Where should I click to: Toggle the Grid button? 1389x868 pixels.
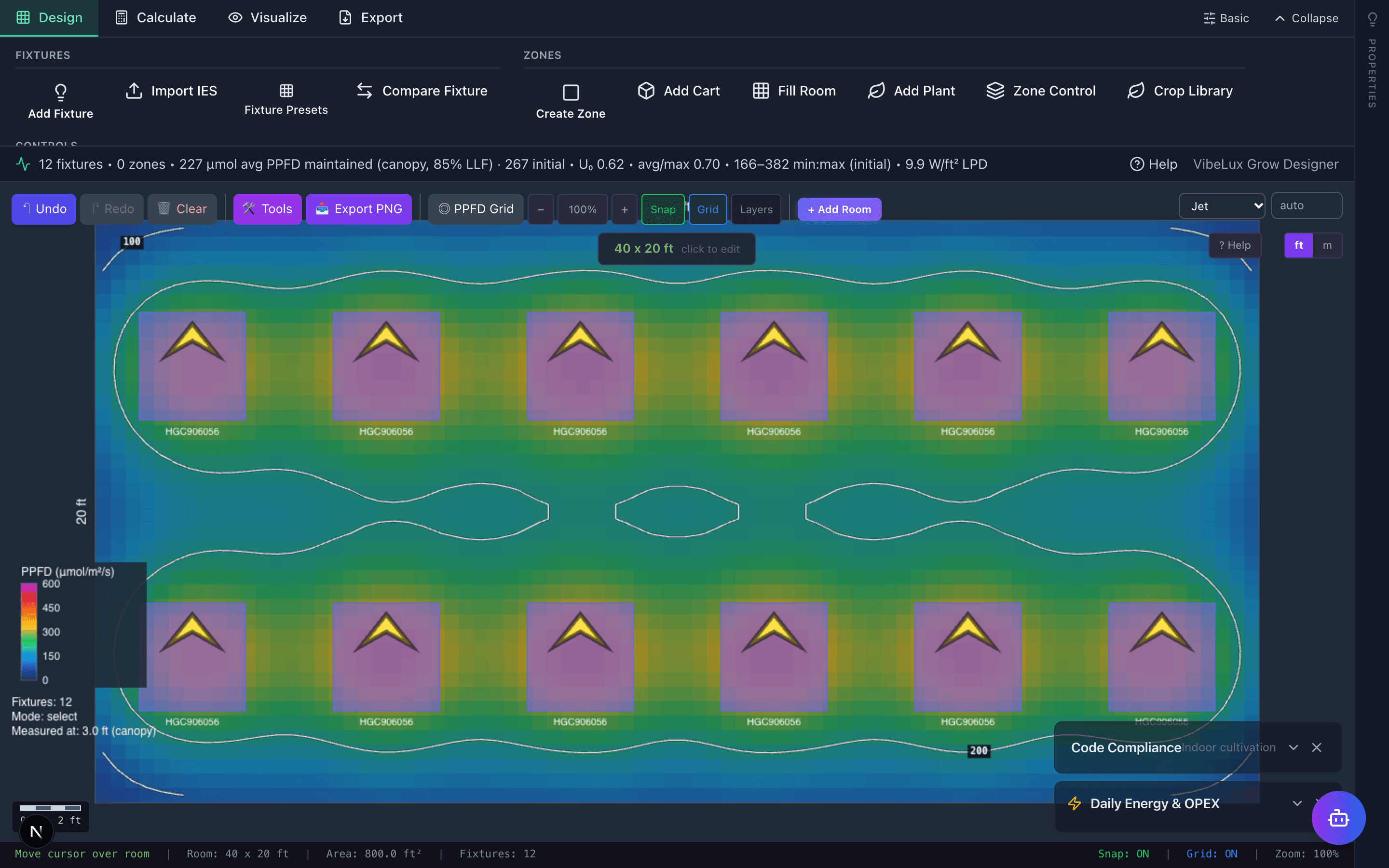pyautogui.click(x=708, y=209)
